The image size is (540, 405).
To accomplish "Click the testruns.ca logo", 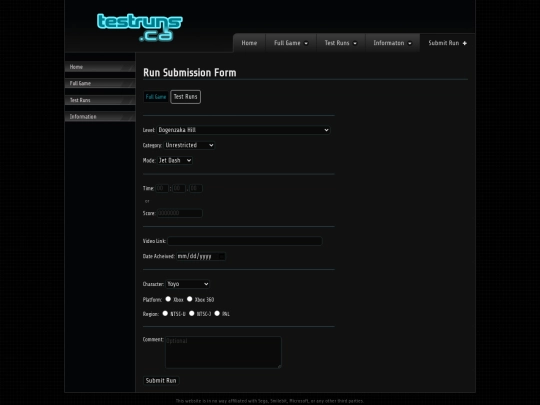I will [x=139, y=28].
